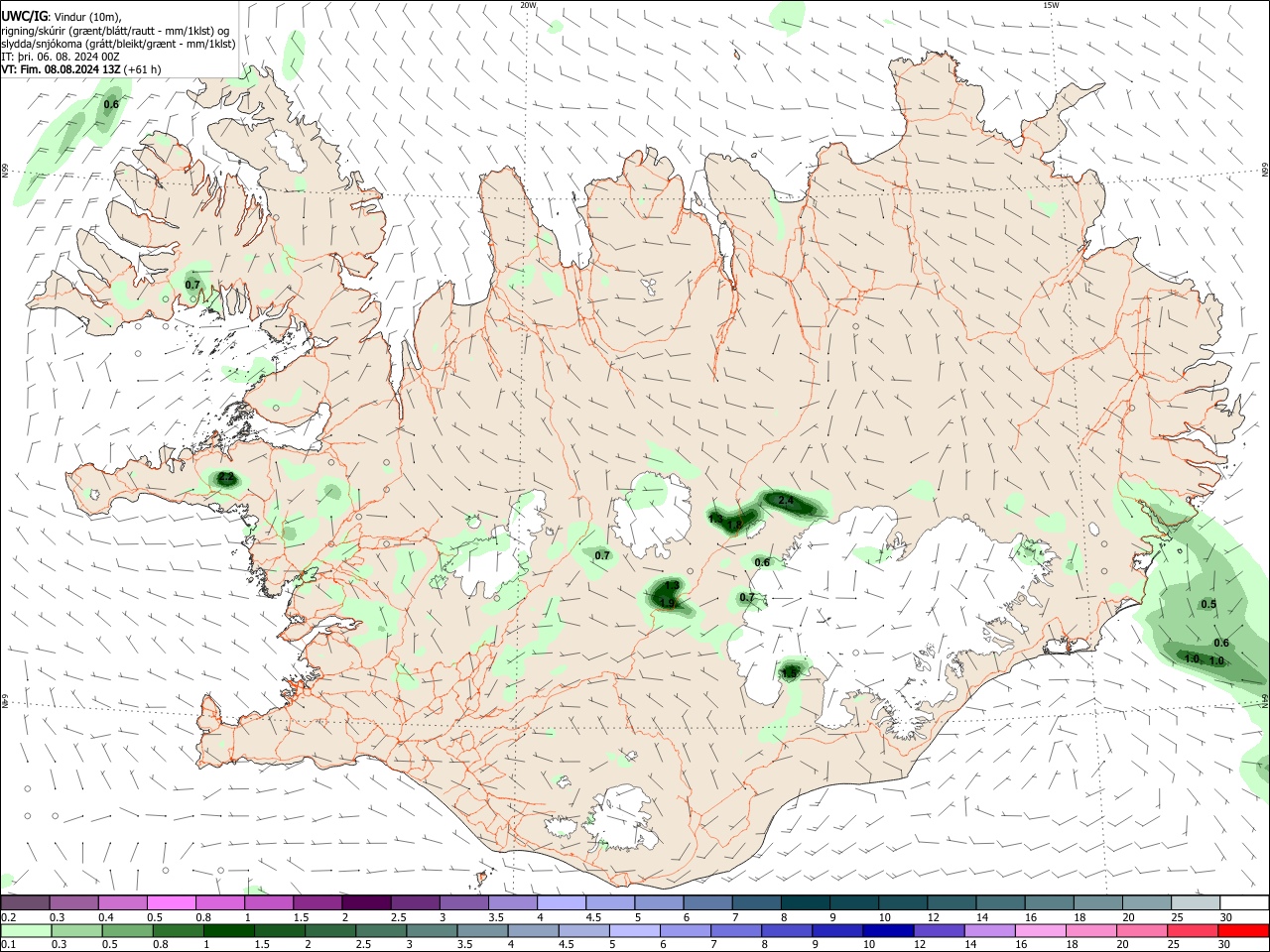
Task: Click the 2.2 precipitation value on Snæfellsnes
Action: coord(226,478)
